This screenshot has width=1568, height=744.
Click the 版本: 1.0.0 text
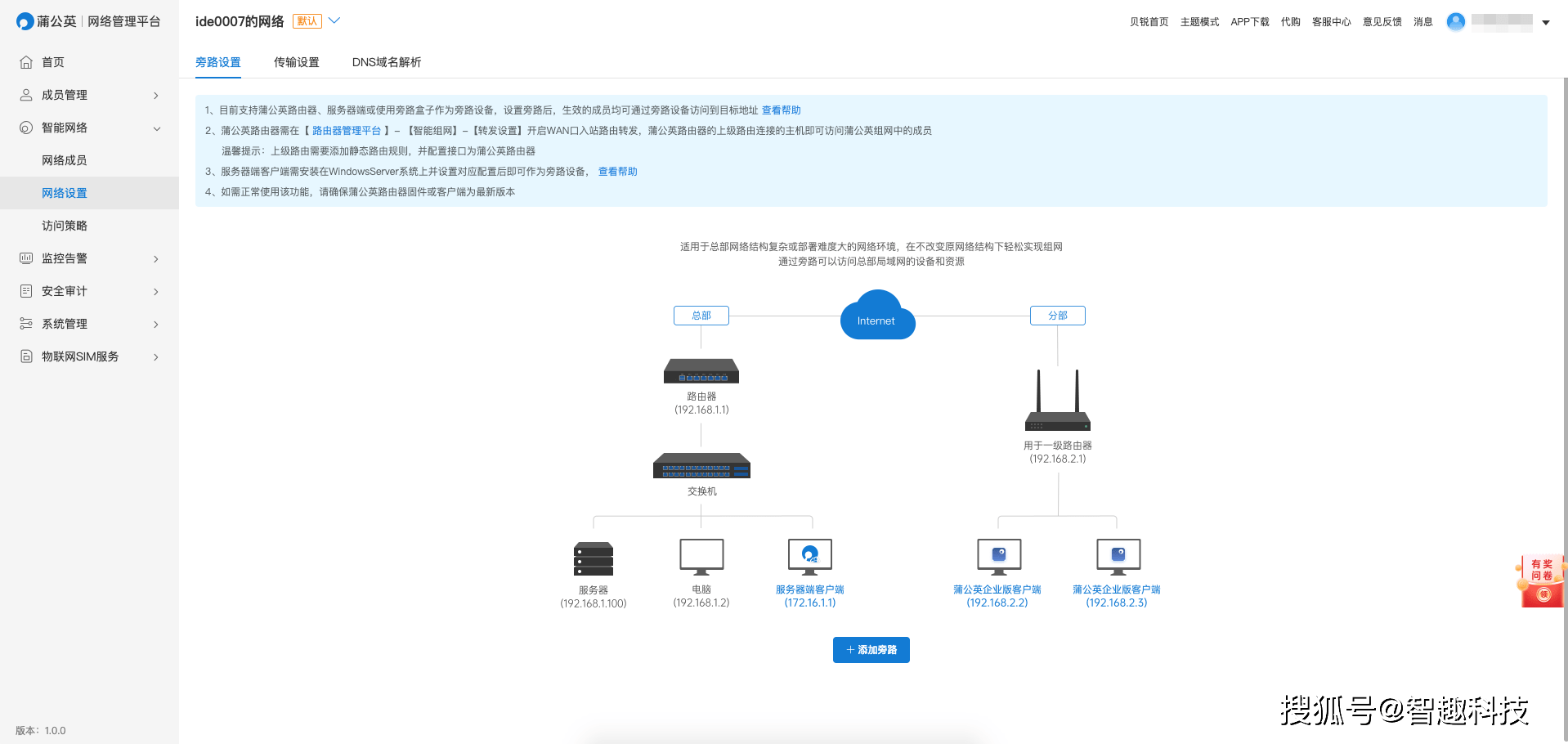(41, 731)
